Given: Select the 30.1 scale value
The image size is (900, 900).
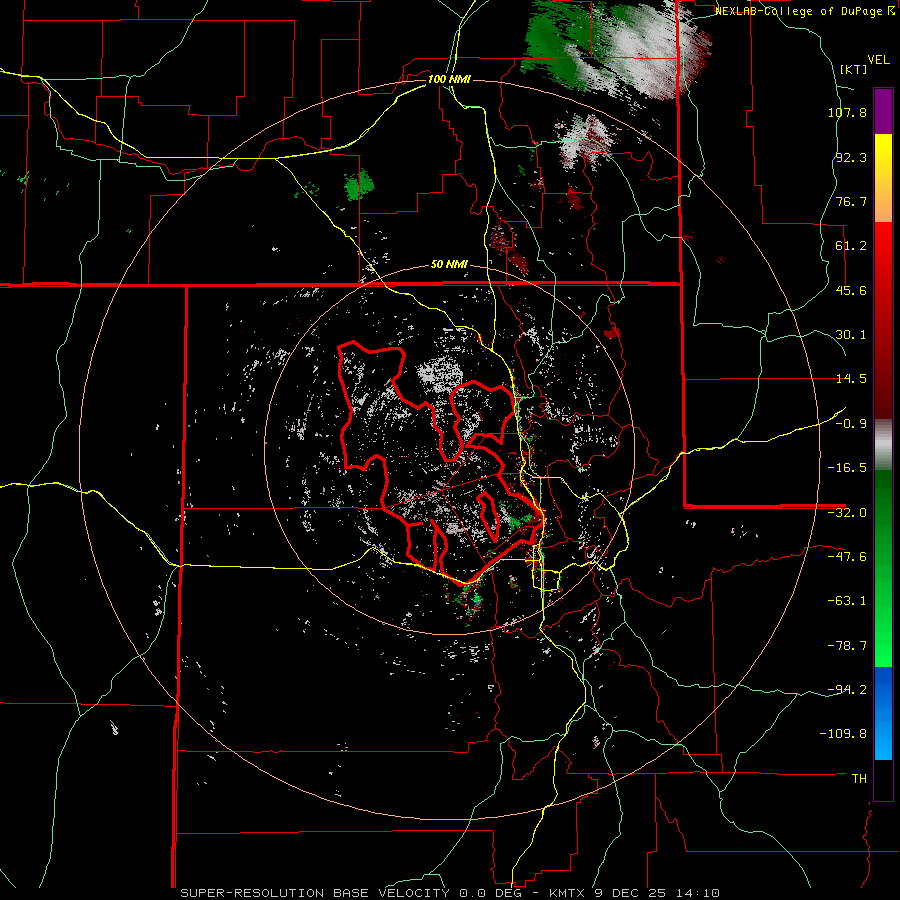Looking at the screenshot, I should tap(851, 335).
